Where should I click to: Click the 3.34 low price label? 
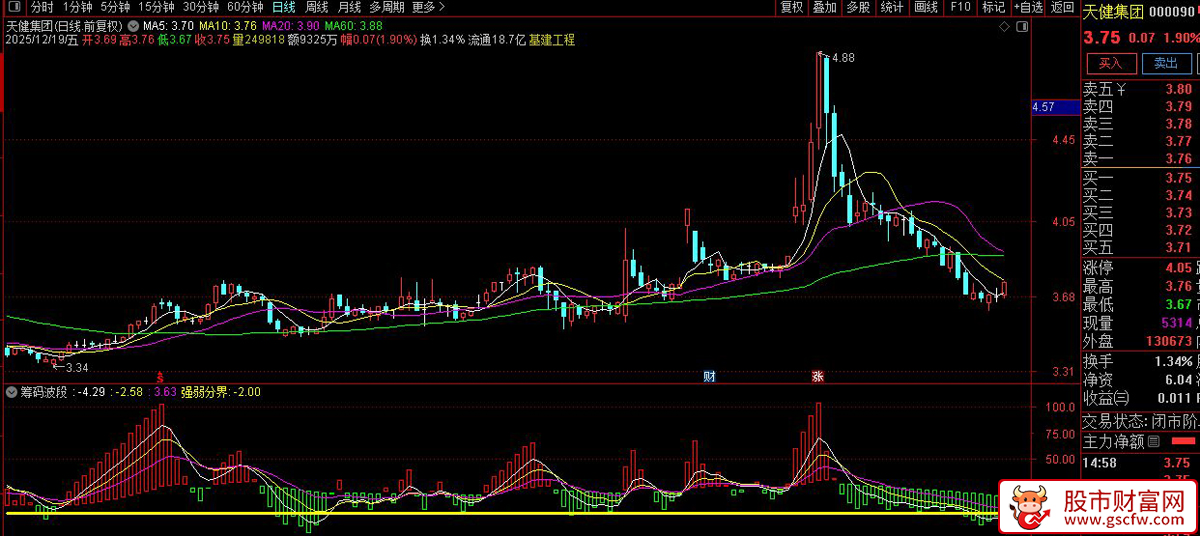coord(77,368)
